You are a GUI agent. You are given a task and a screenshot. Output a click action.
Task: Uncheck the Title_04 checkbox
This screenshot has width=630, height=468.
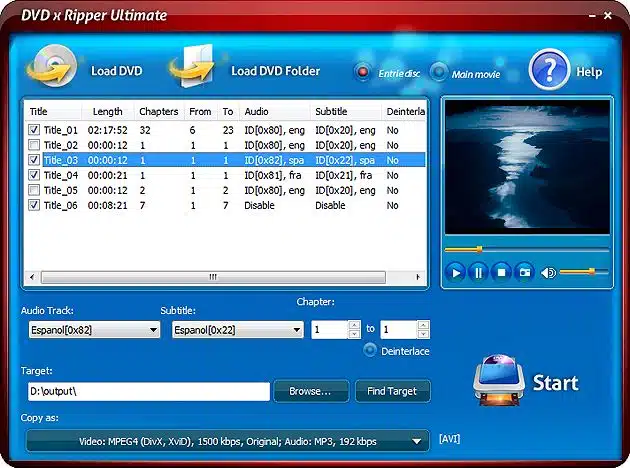[34, 175]
